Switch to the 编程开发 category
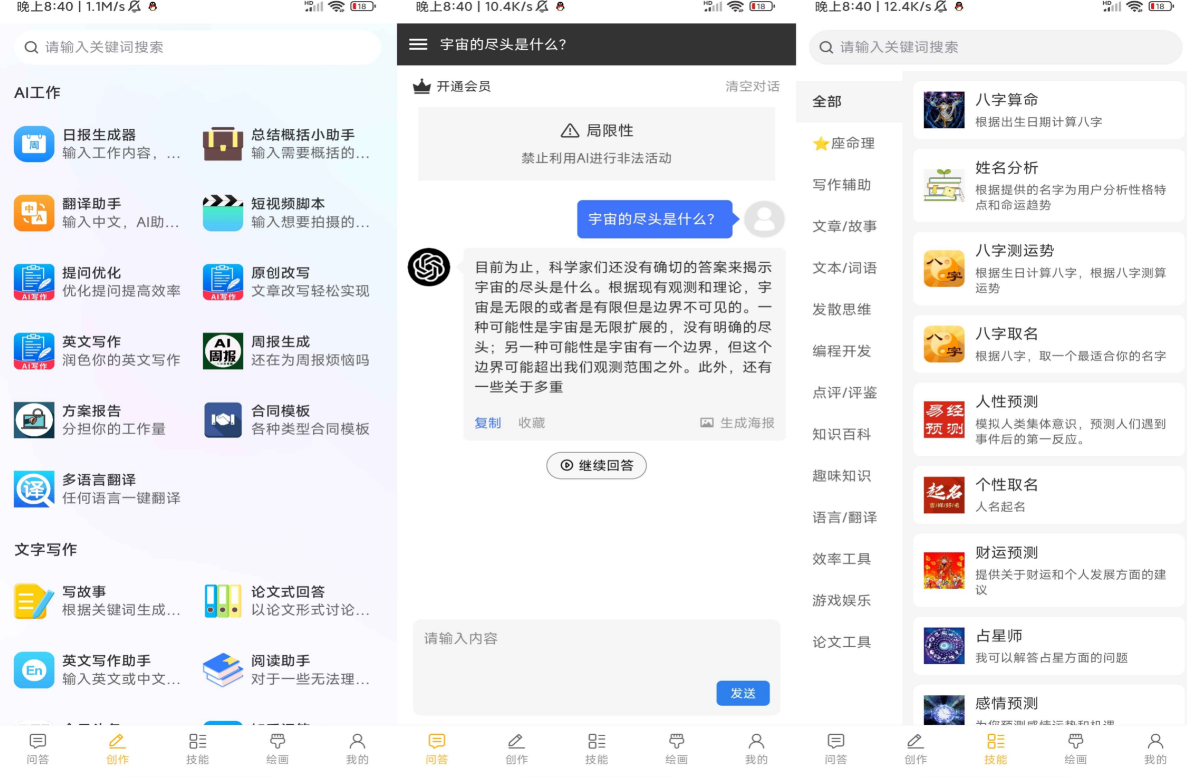The image size is (1187, 777). [x=841, y=351]
